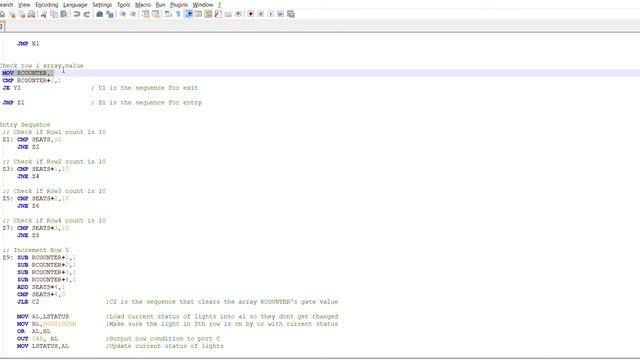Toggle synchronize vertical scrolling icon
Screen dimensions: 640x360
146,14
